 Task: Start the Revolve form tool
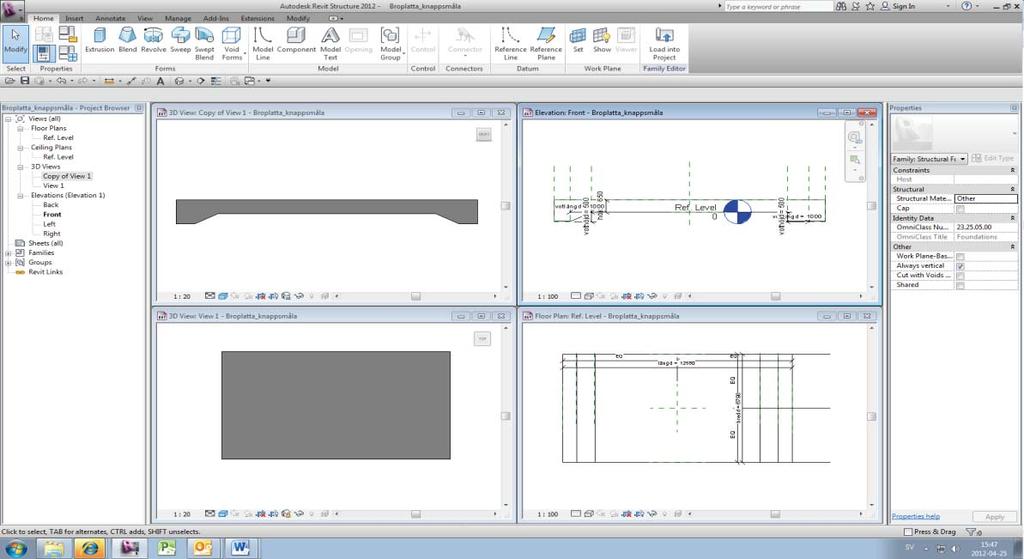[153, 40]
